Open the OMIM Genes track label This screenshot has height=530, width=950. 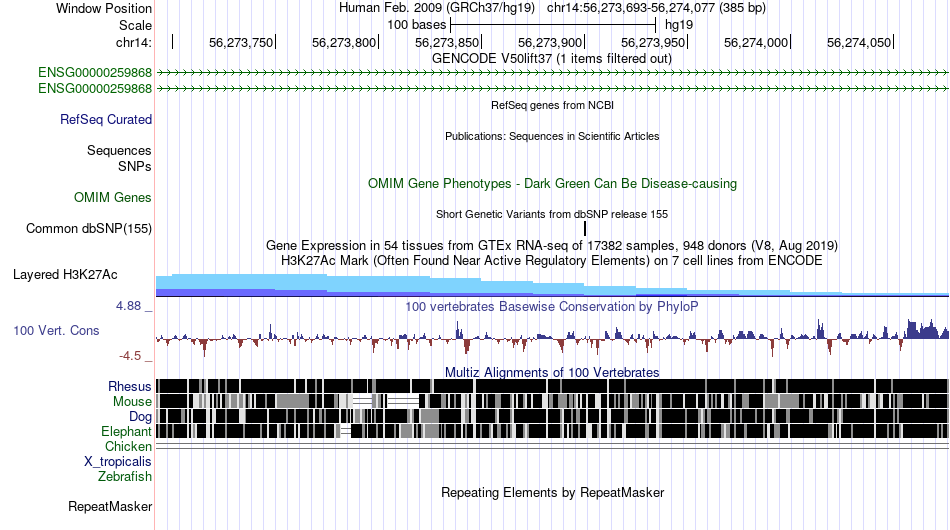tap(113, 197)
